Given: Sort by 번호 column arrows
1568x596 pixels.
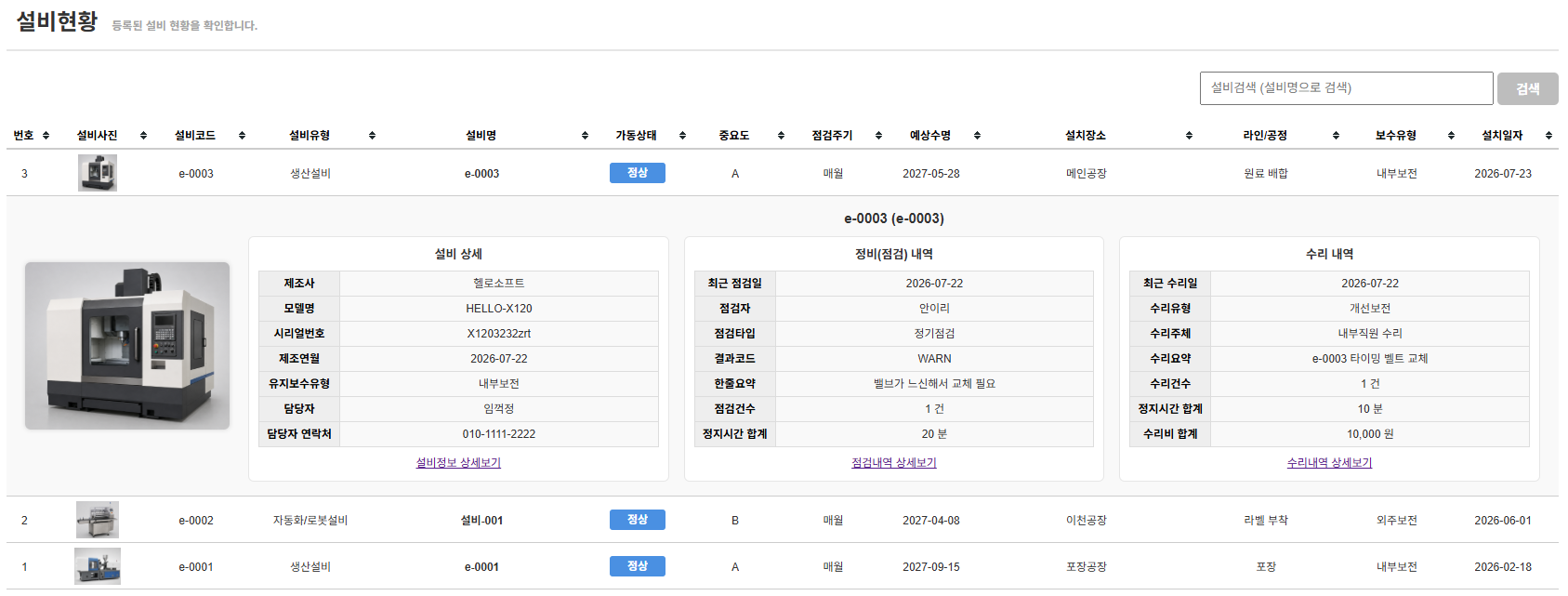Looking at the screenshot, I should (46, 136).
